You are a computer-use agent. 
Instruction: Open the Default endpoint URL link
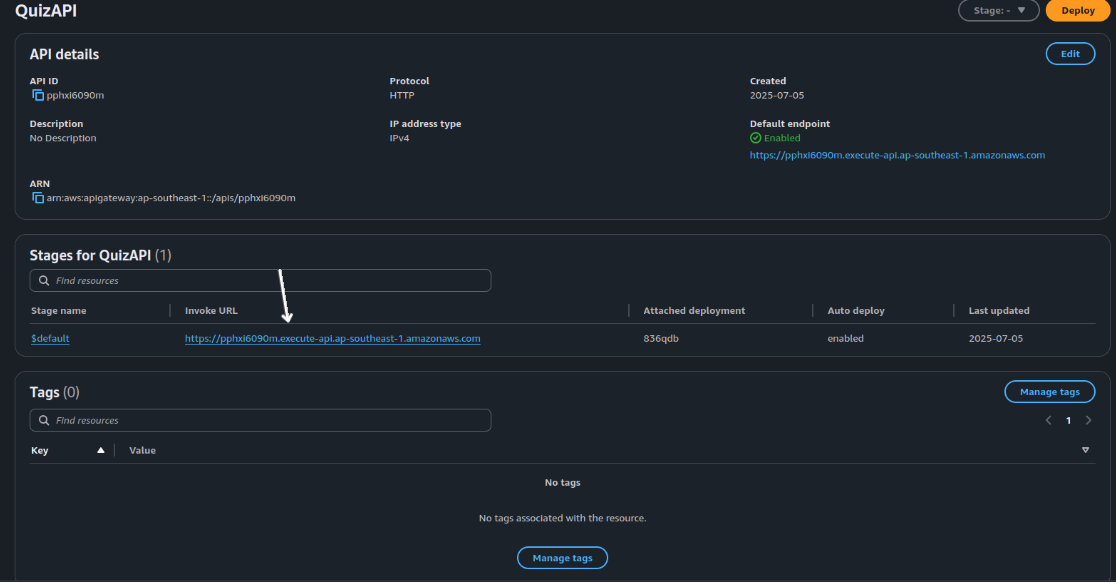pyautogui.click(x=897, y=156)
